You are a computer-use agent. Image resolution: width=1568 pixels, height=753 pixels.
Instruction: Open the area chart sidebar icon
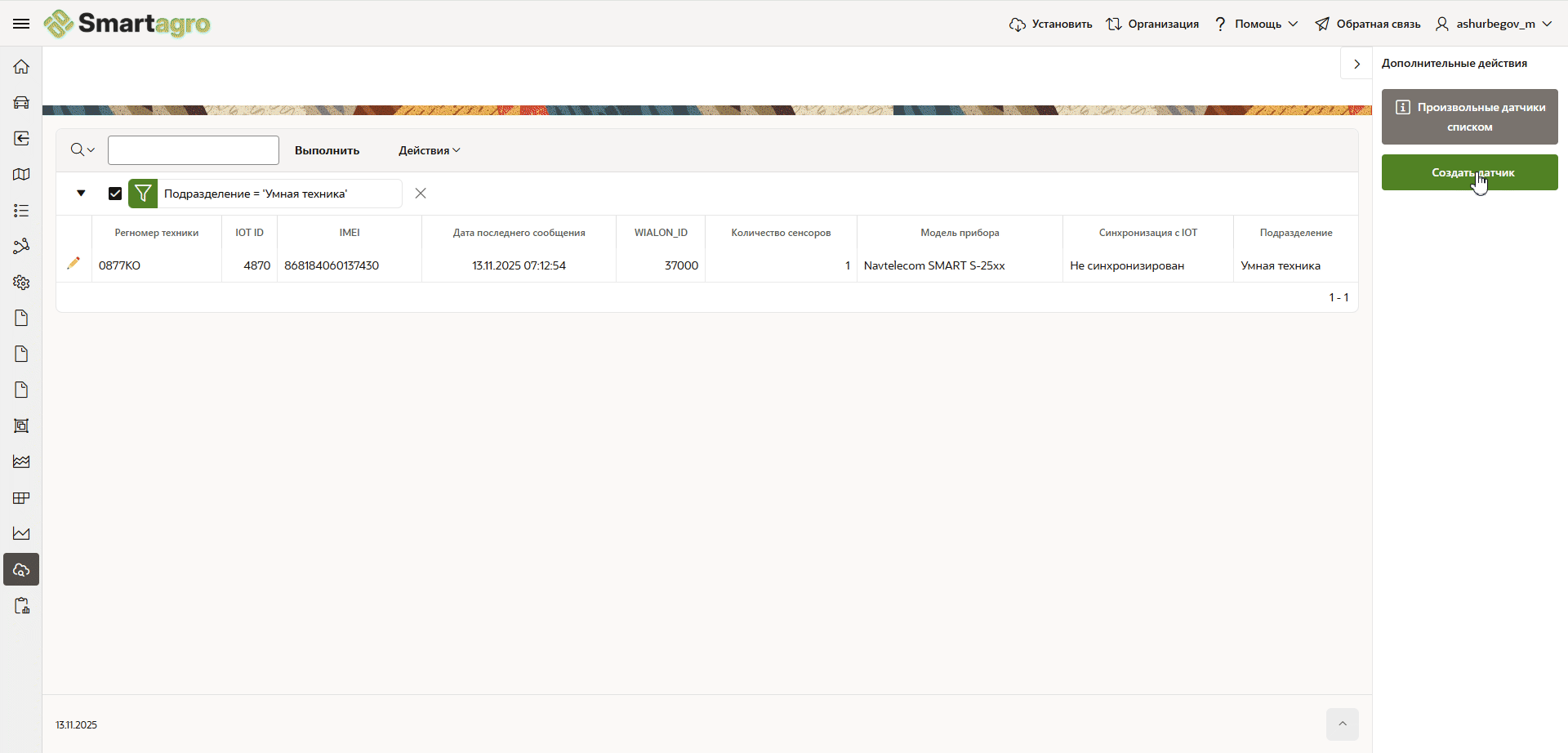point(21,462)
